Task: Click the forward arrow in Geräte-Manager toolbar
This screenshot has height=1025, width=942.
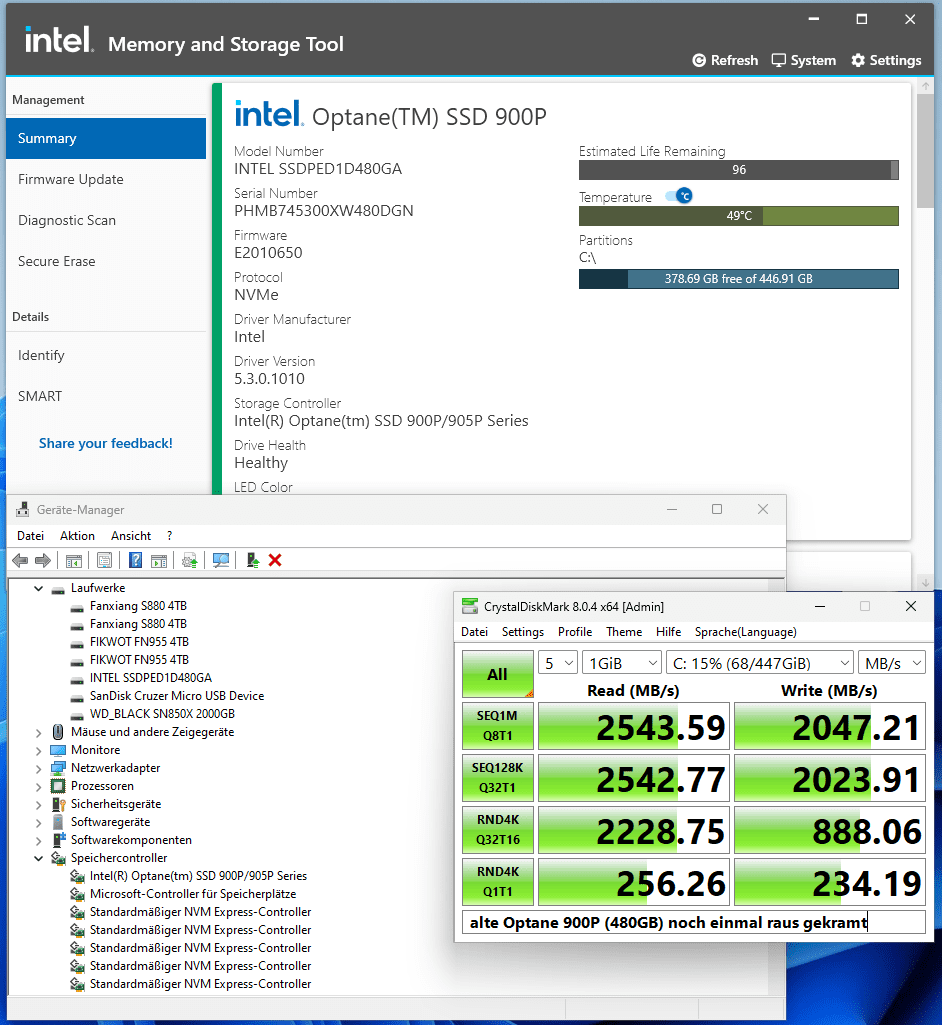Action: pyautogui.click(x=43, y=560)
